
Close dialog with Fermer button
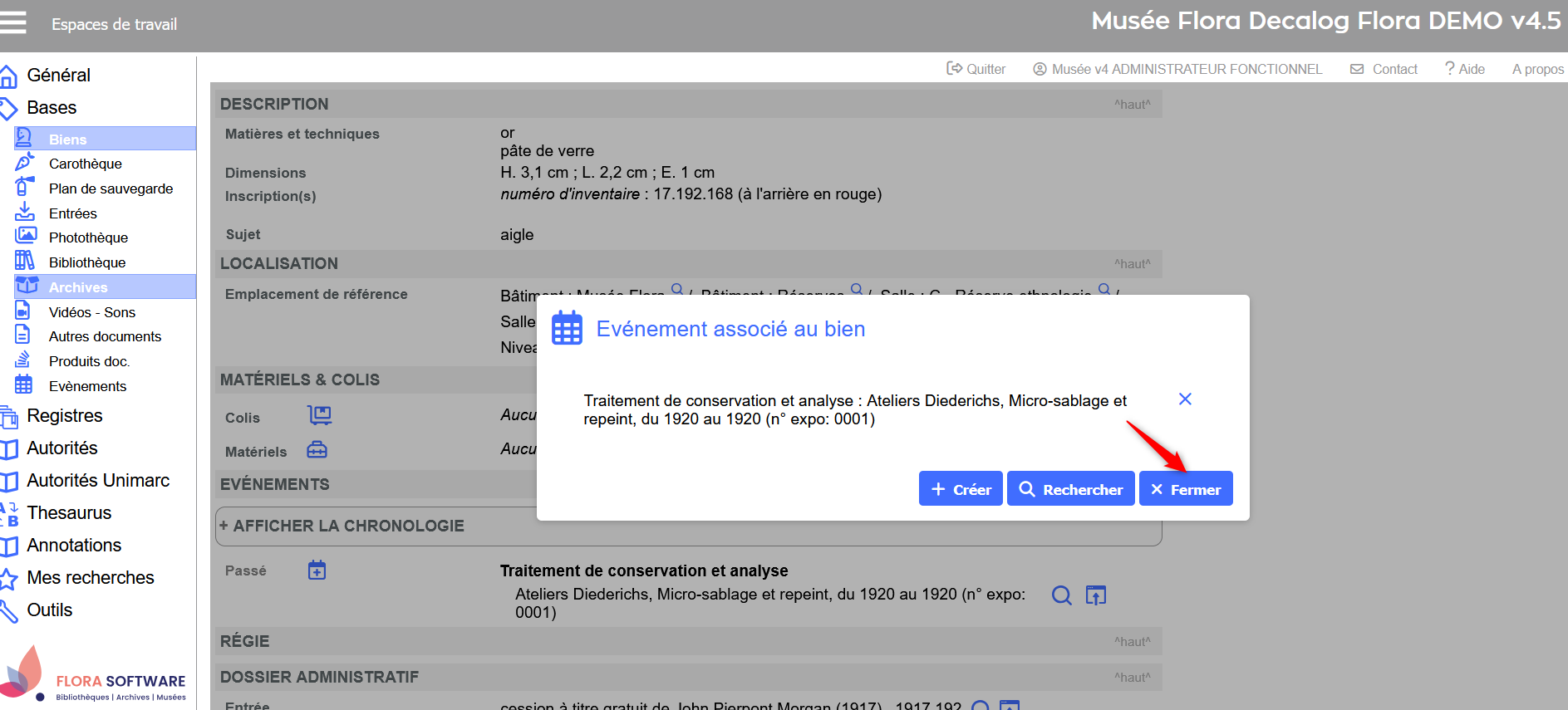(x=1185, y=489)
